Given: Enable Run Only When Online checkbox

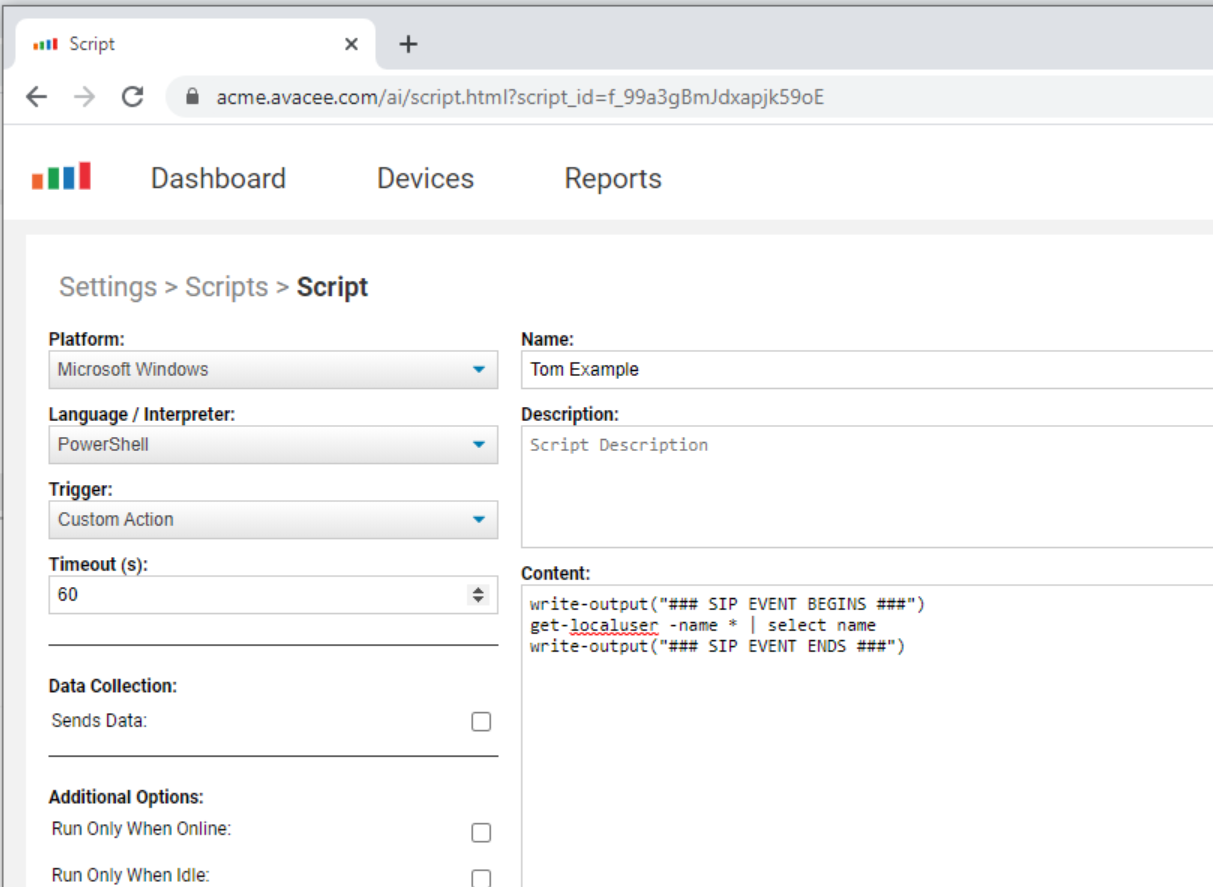Looking at the screenshot, I should (481, 832).
